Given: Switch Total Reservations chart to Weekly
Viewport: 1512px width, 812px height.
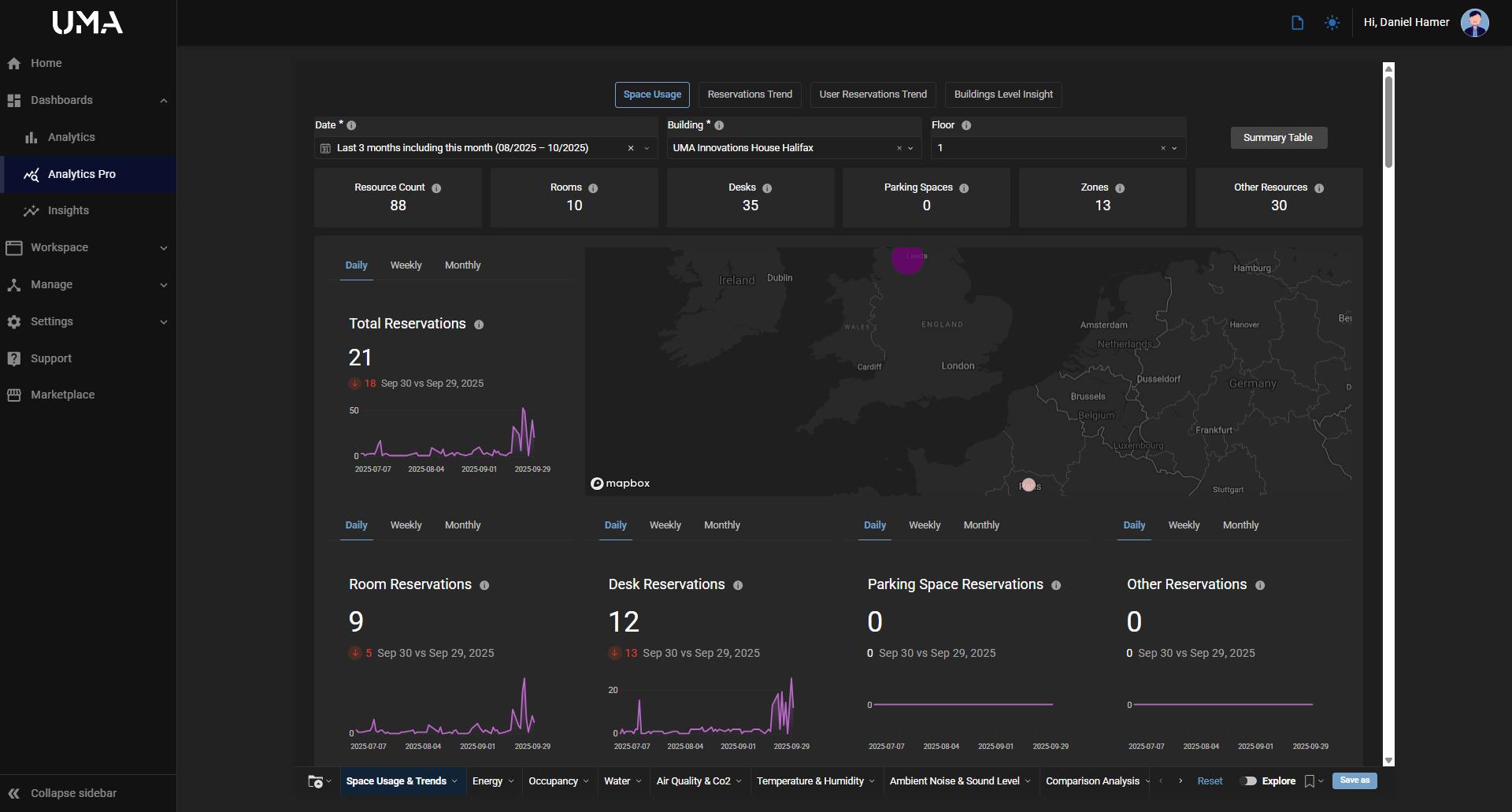Looking at the screenshot, I should [x=406, y=265].
